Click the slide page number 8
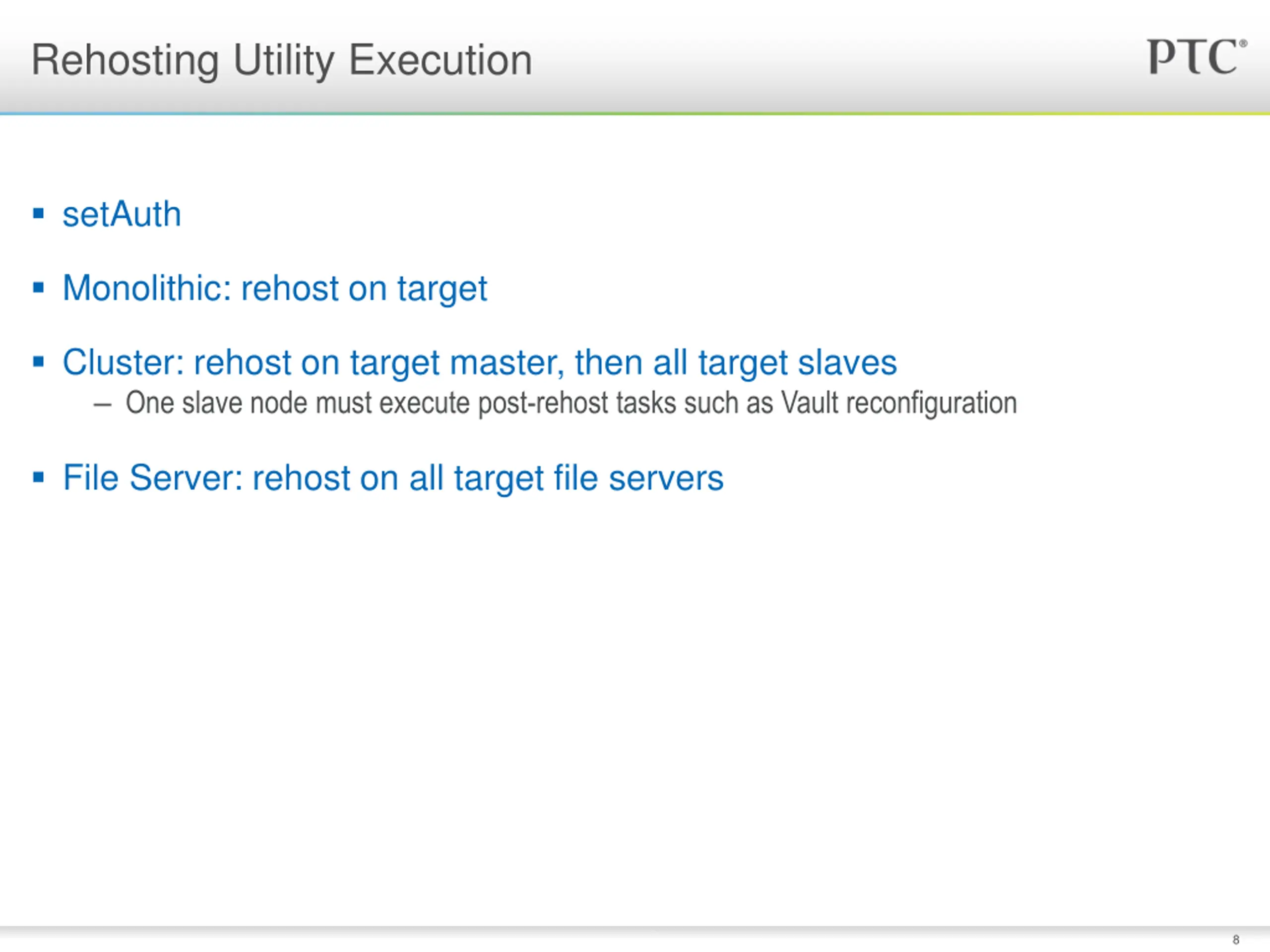Screen dimensions: 1270x952 coord(1236,940)
